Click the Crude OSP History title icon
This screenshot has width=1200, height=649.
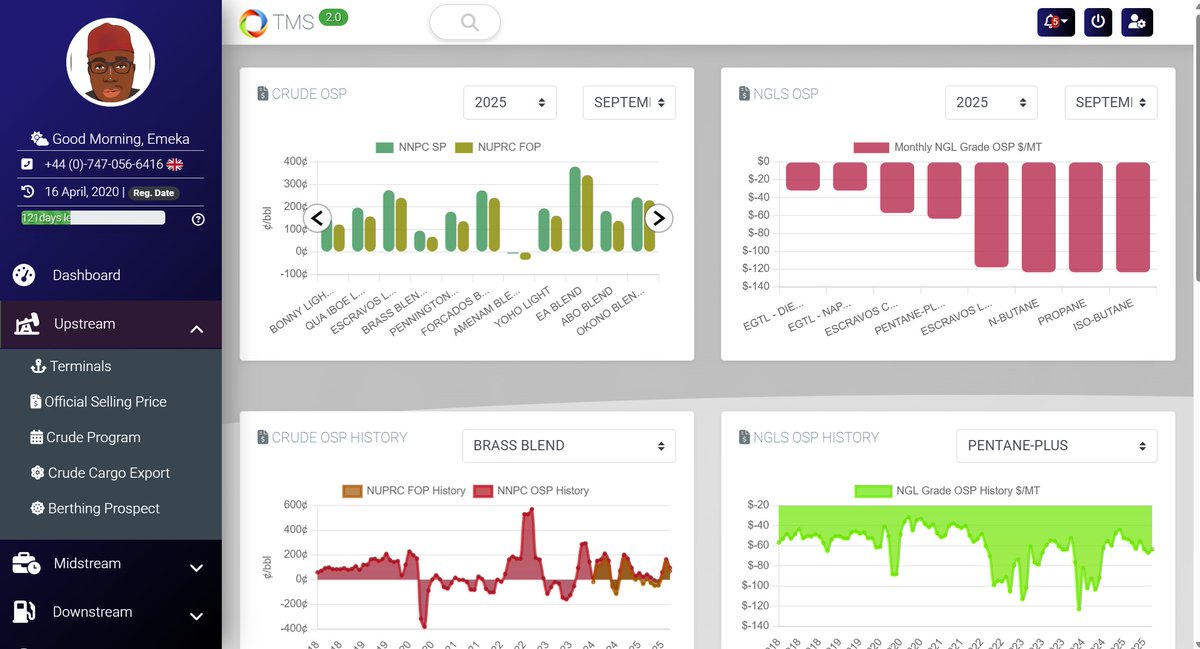point(262,437)
